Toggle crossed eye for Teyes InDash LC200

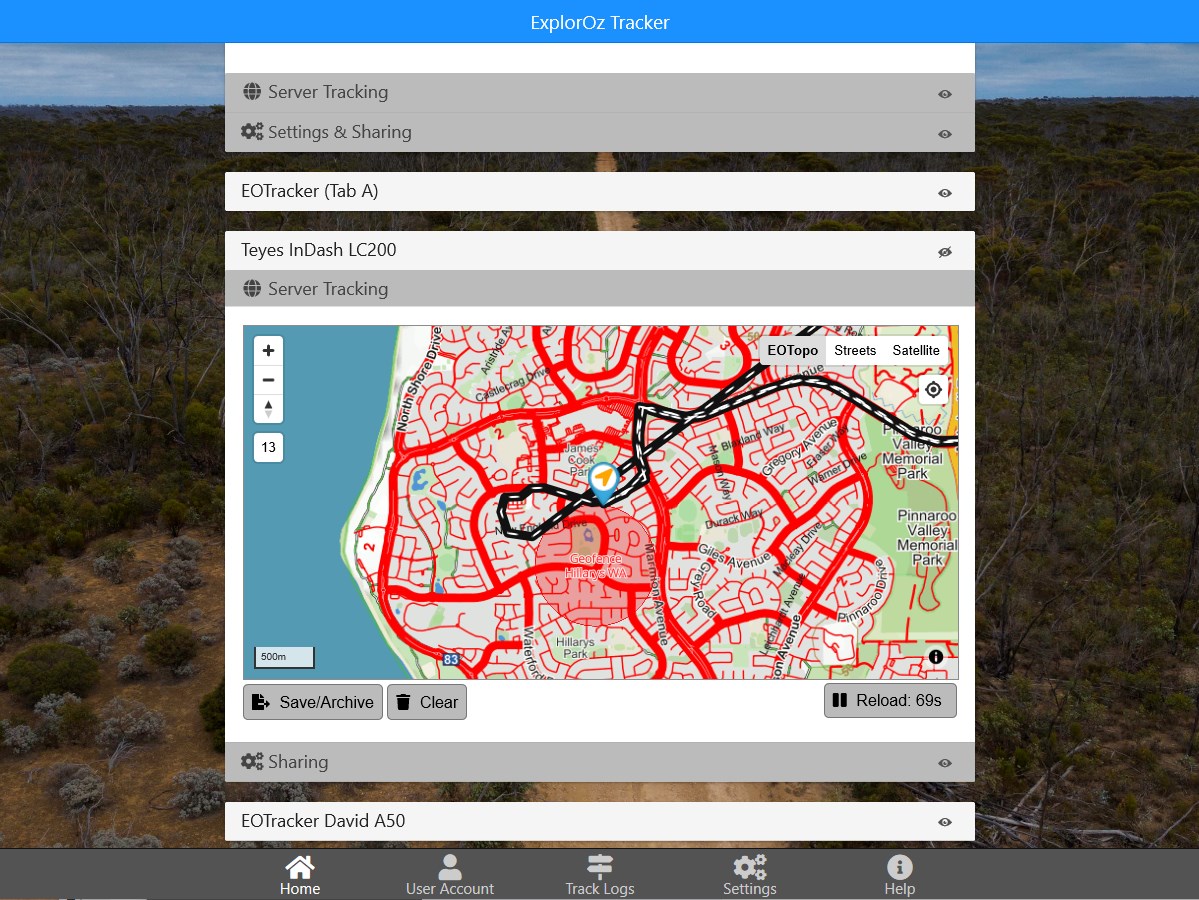click(945, 252)
